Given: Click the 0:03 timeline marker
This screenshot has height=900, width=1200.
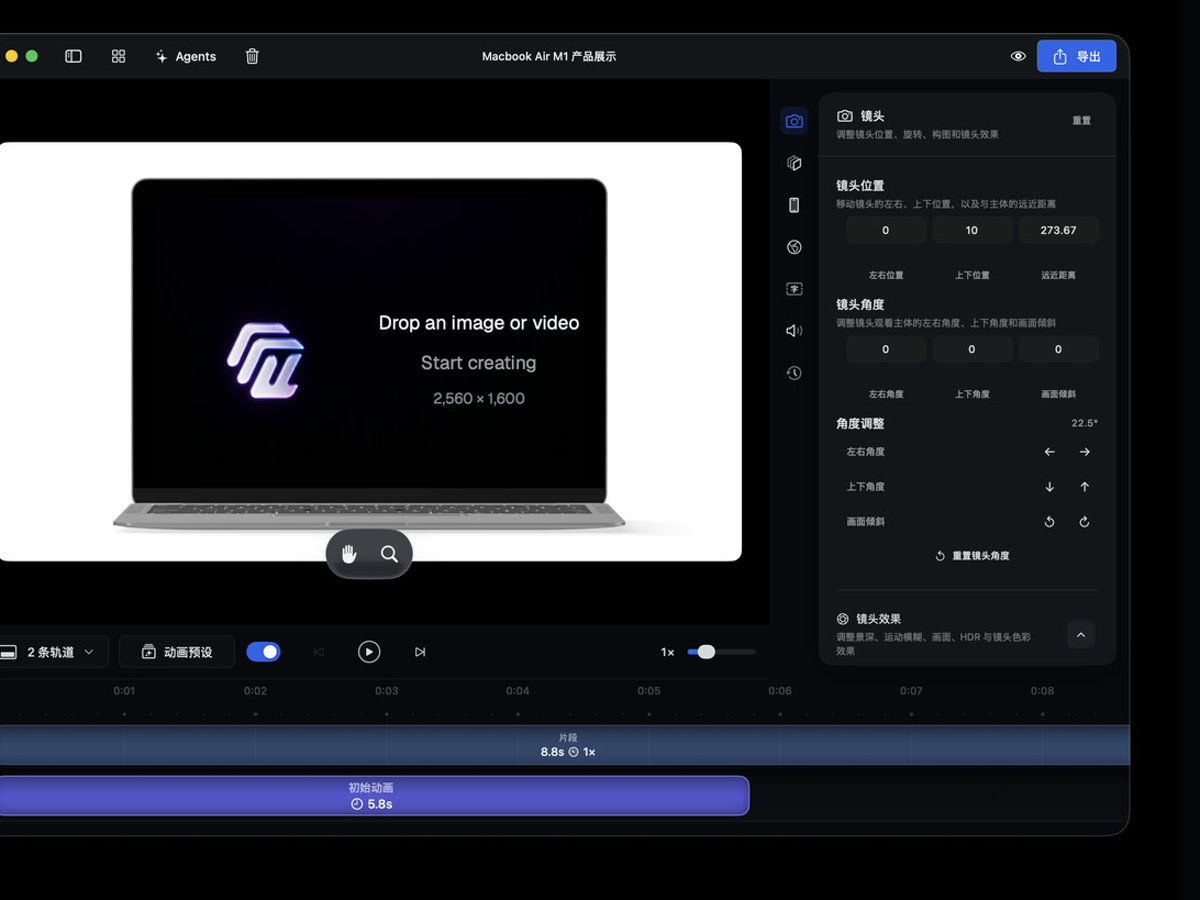Looking at the screenshot, I should pyautogui.click(x=387, y=691).
